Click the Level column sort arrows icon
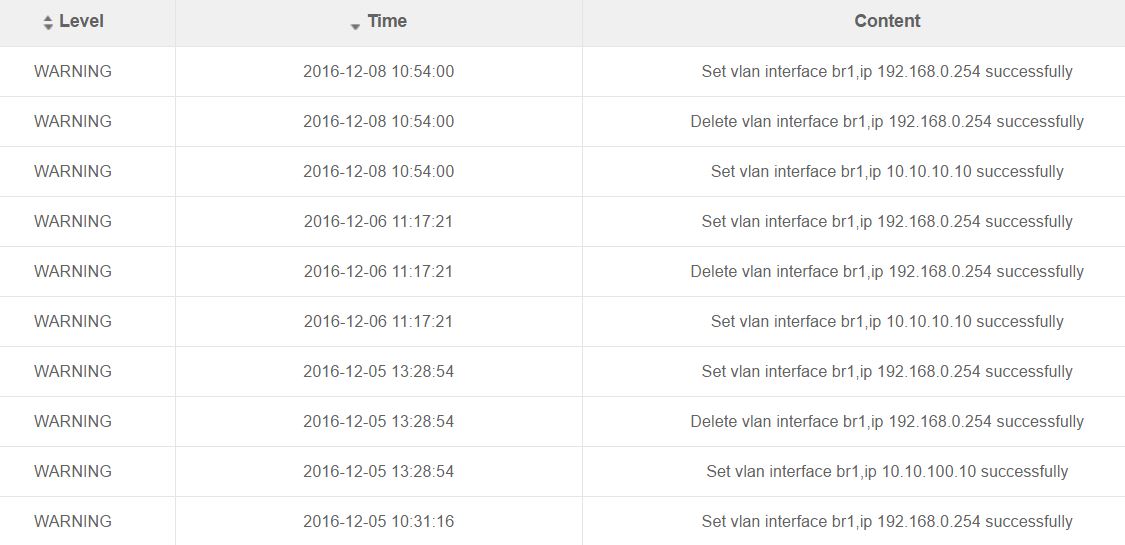The image size is (1125, 545). [x=48, y=23]
